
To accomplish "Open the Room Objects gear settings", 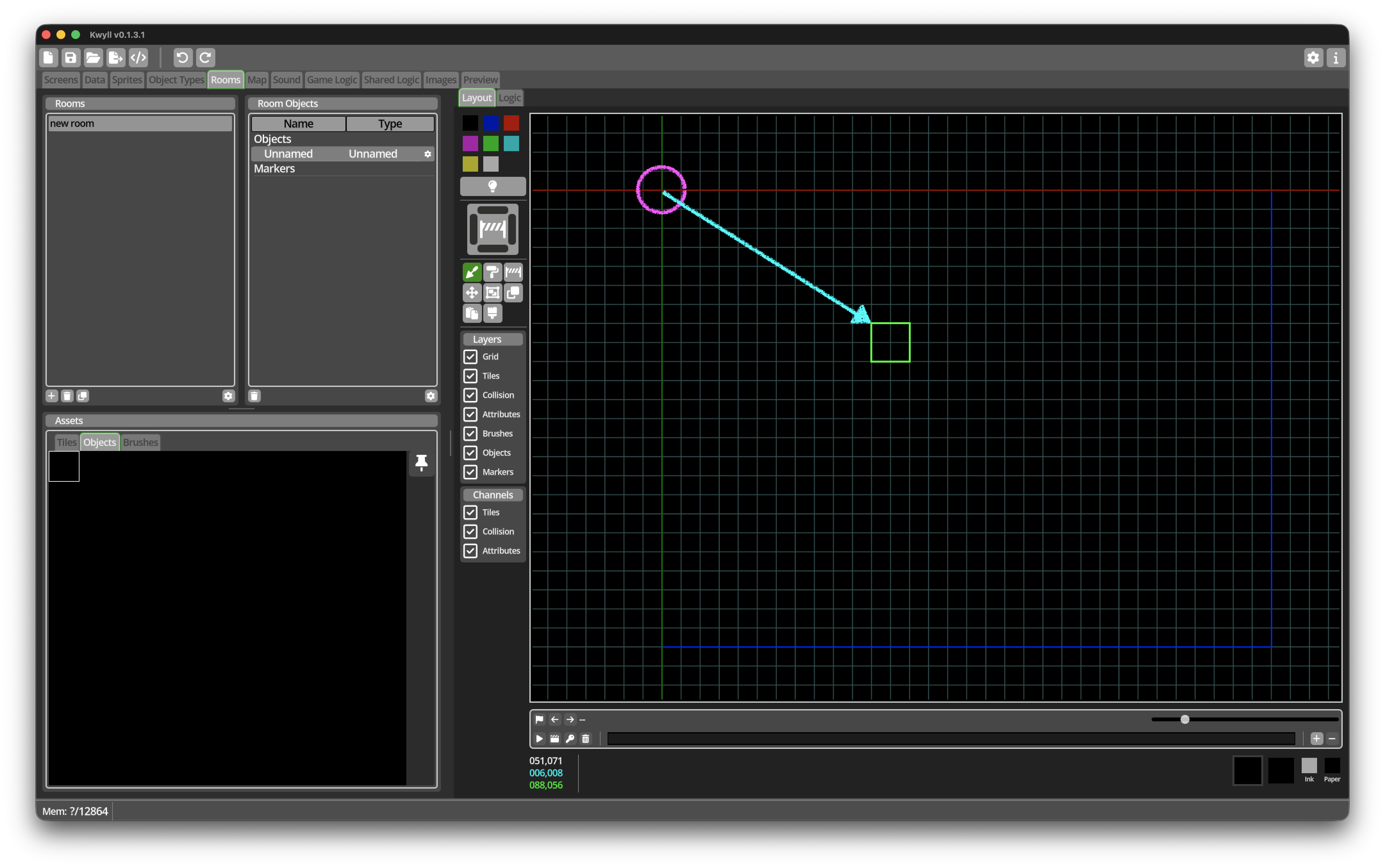I will point(431,396).
